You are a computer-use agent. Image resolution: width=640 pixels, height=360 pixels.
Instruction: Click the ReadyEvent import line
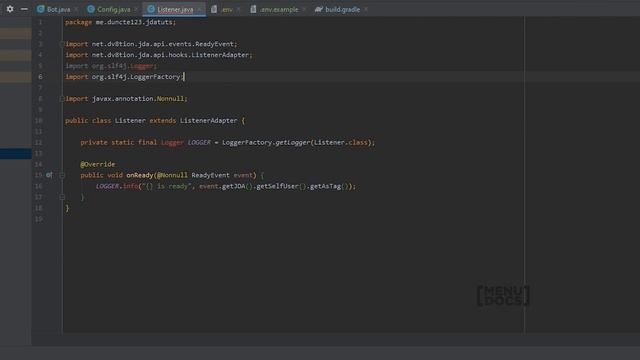[x=151, y=44]
